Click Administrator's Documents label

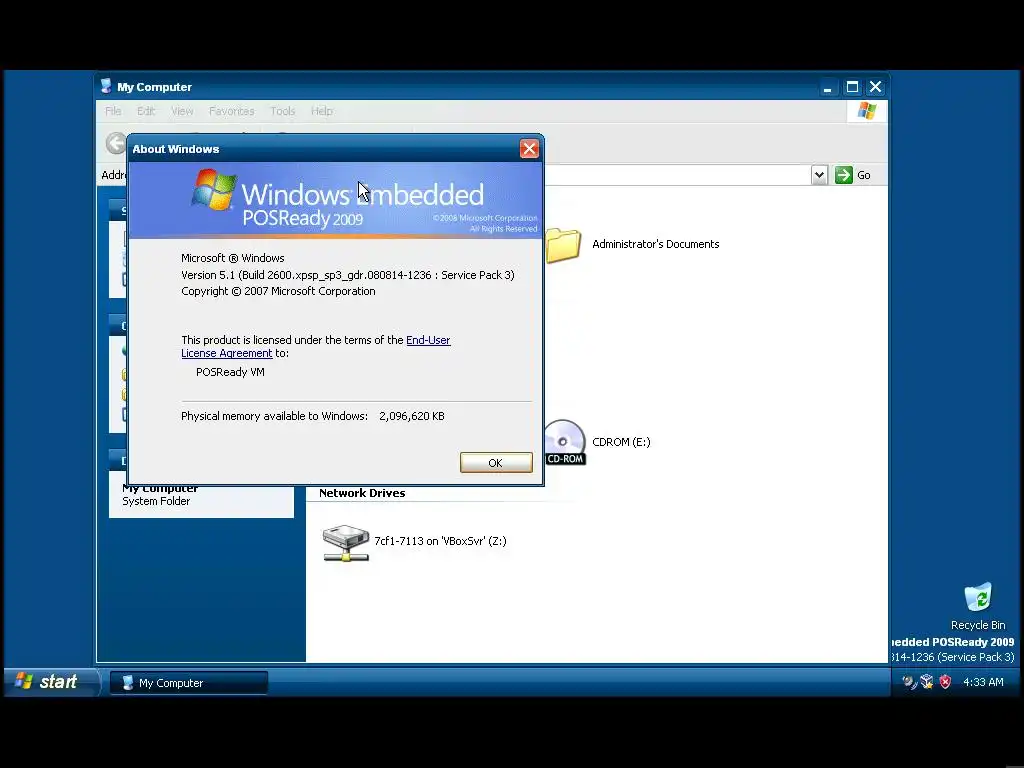(656, 244)
